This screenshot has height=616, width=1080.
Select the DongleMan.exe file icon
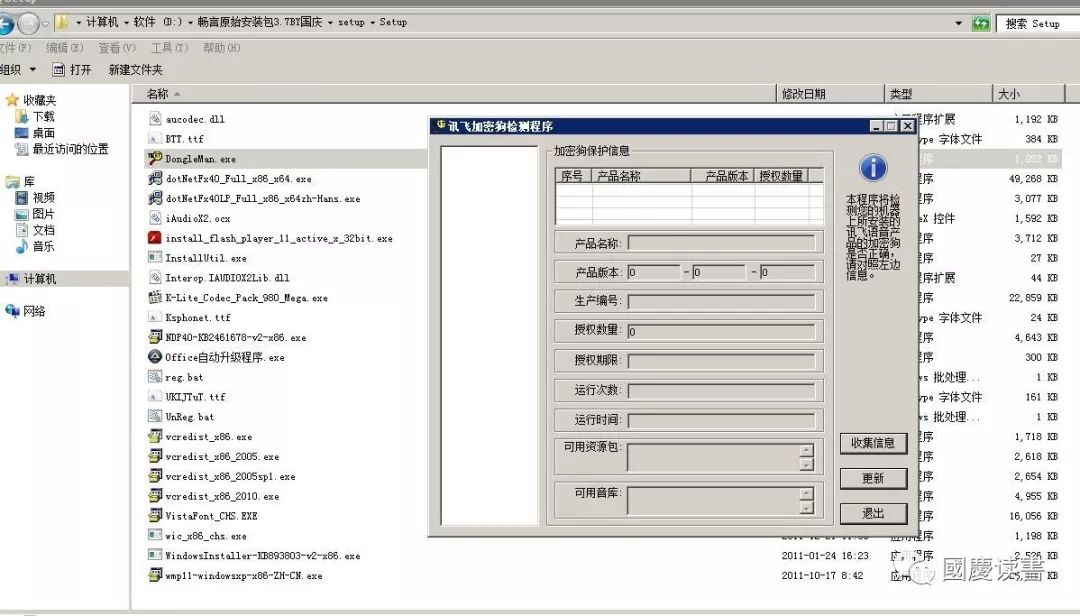click(155, 158)
